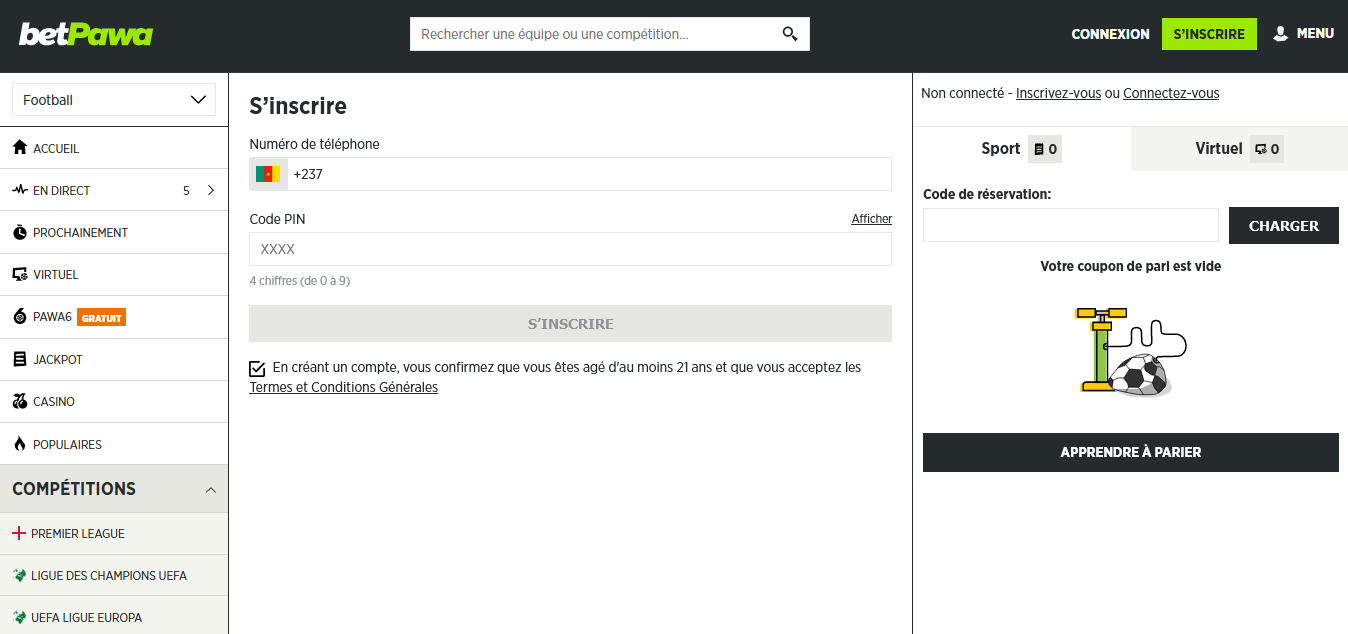This screenshot has height=634, width=1348.
Task: Select UEFA Ligue Europa competition
Action: tap(114, 616)
